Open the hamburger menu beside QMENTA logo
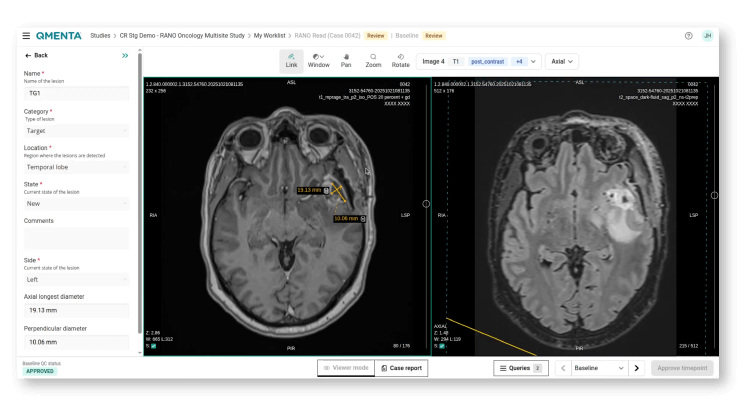Image resolution: width=748 pixels, height=402 pixels. tap(26, 35)
